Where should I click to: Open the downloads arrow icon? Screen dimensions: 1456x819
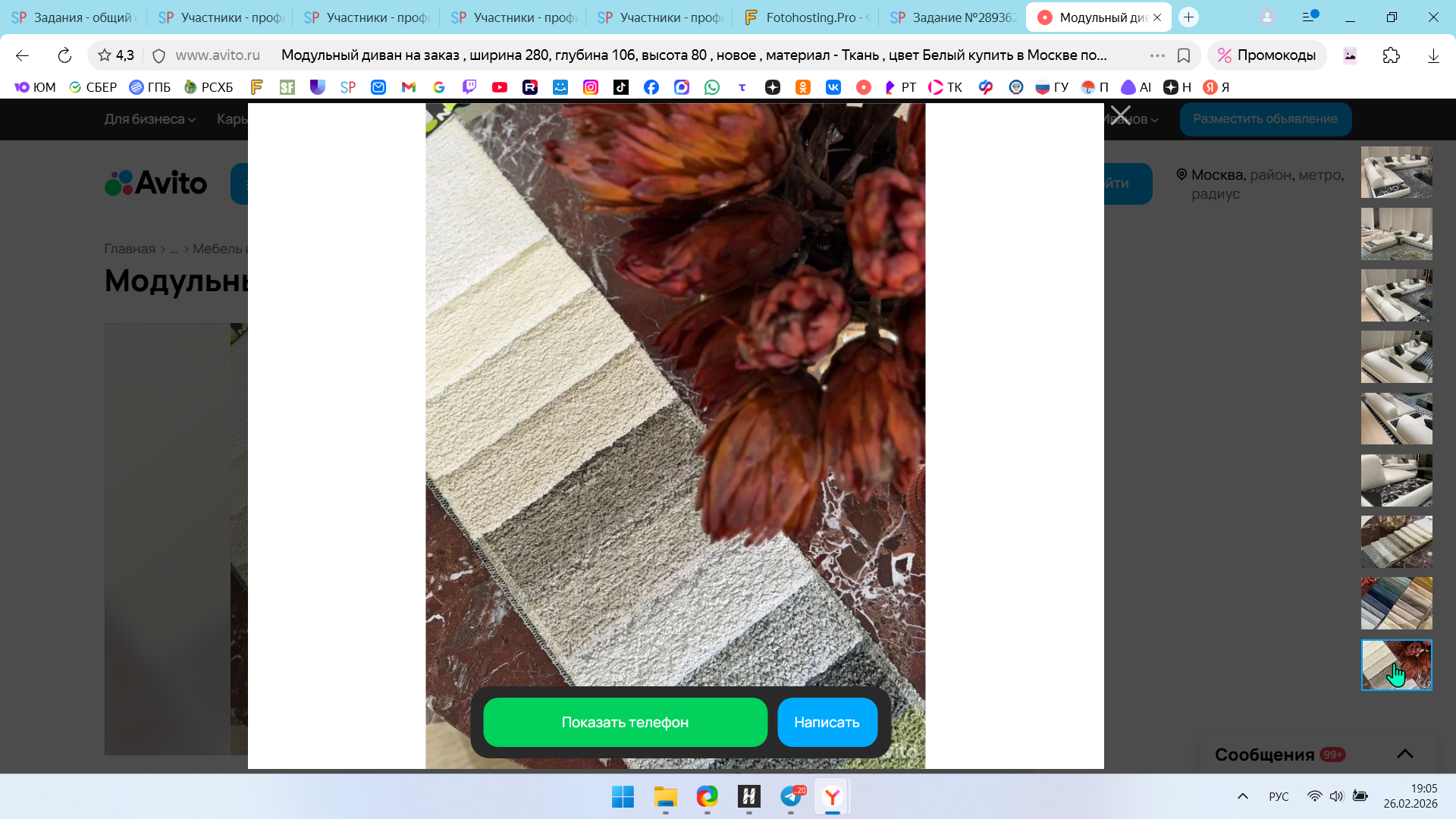[x=1432, y=55]
